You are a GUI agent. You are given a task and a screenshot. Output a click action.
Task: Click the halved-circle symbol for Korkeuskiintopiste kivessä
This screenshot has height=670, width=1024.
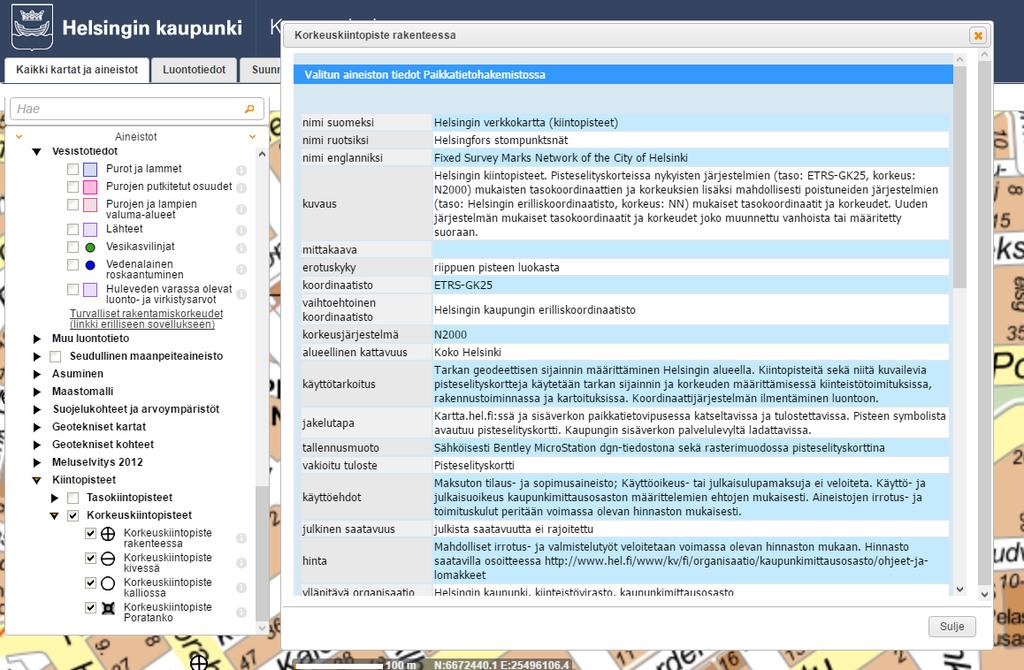108,558
